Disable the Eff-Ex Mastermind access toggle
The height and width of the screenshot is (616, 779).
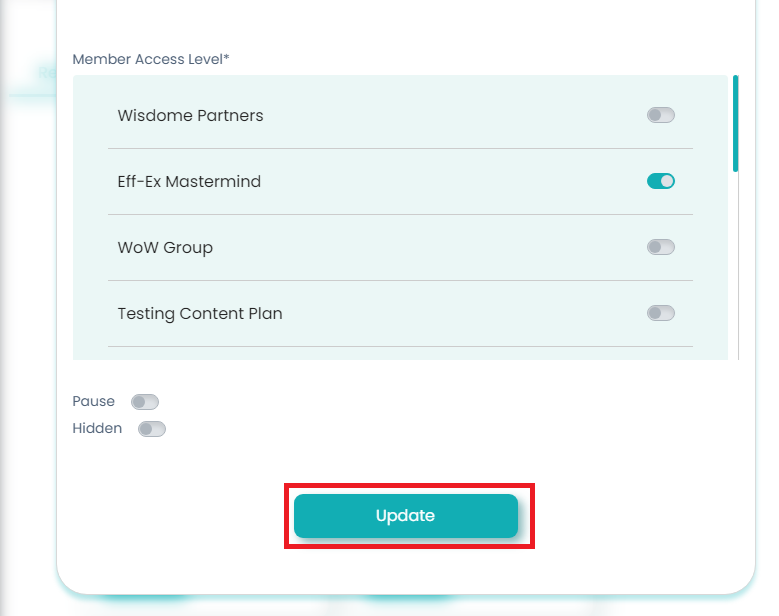tap(660, 181)
